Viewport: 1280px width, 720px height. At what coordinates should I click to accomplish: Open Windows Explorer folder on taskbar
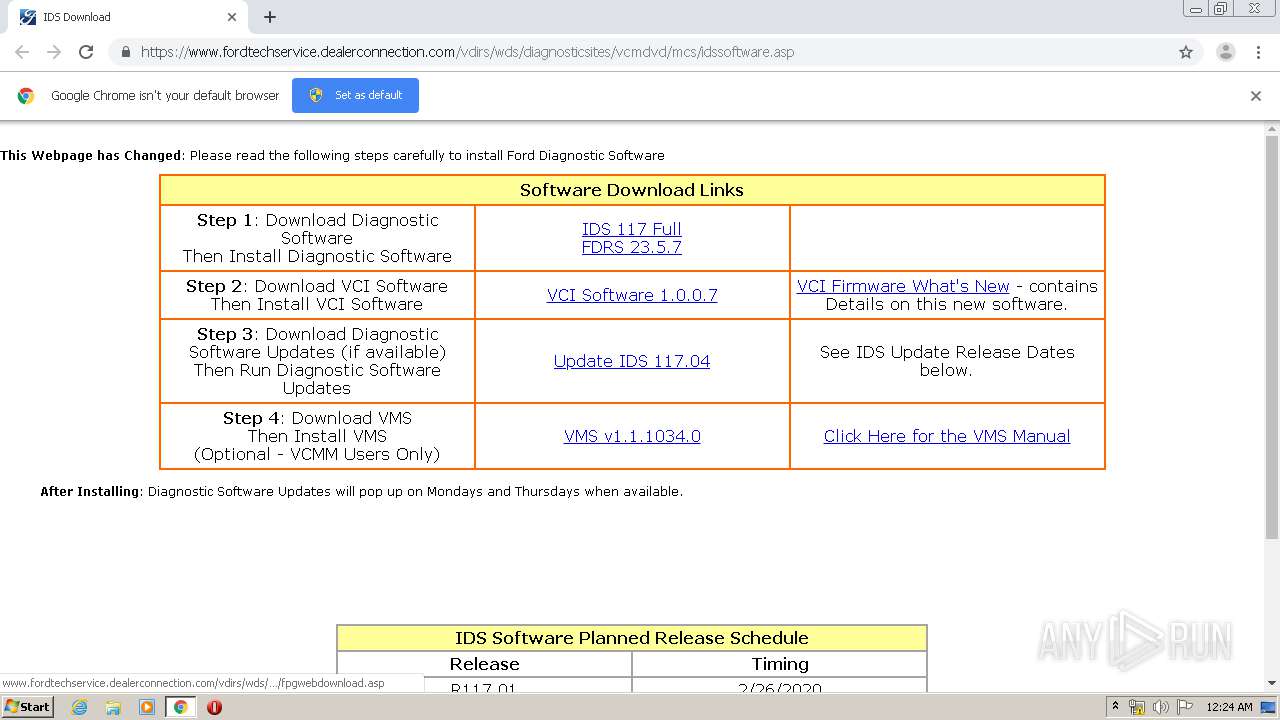click(113, 707)
